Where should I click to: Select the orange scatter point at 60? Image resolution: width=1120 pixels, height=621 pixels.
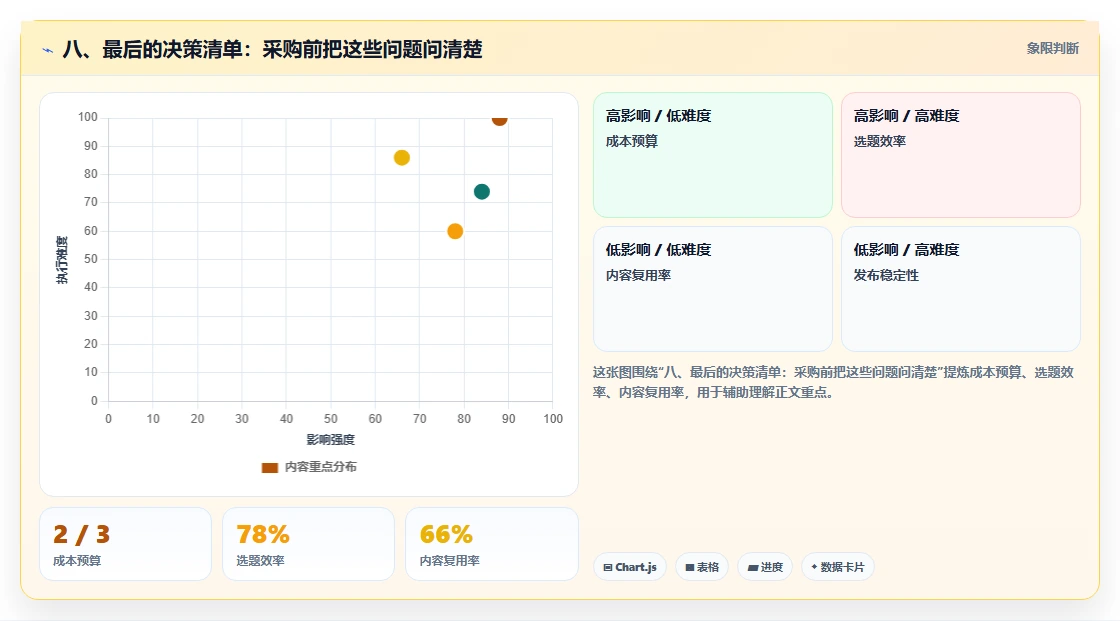pyautogui.click(x=455, y=231)
